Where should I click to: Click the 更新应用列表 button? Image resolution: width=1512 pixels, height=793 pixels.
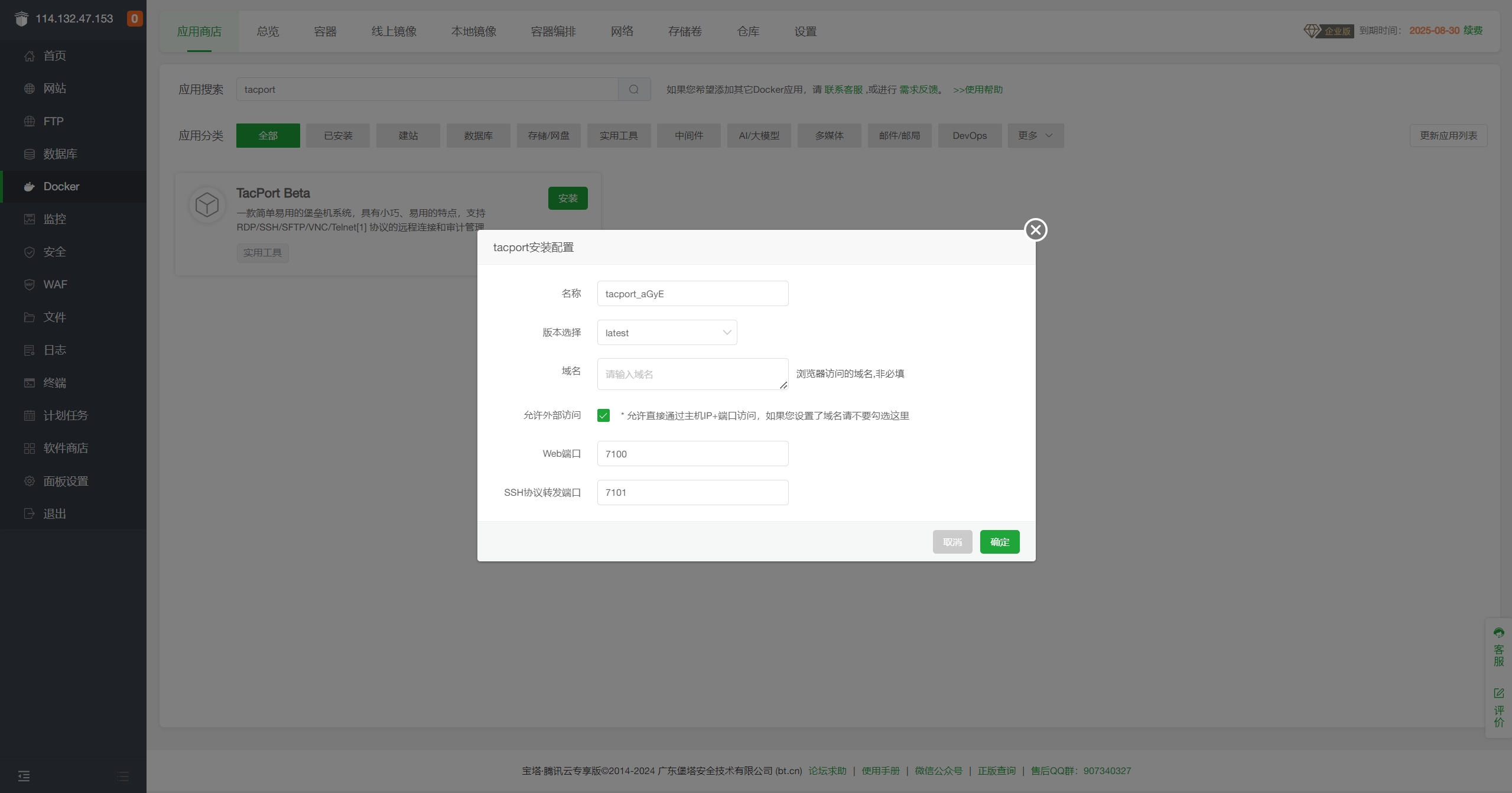[x=1448, y=135]
